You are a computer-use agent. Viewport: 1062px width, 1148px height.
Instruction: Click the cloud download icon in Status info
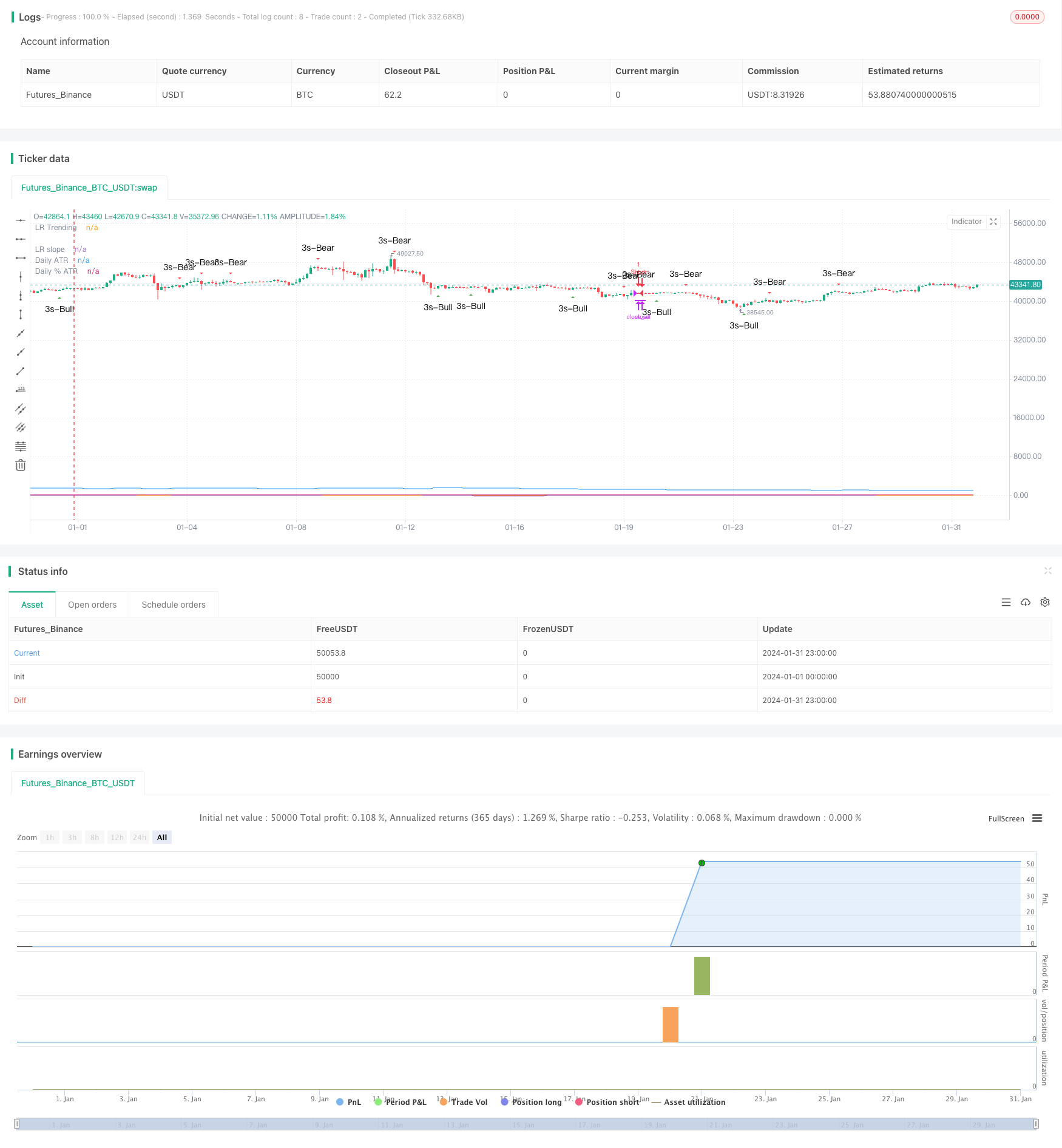(1026, 602)
